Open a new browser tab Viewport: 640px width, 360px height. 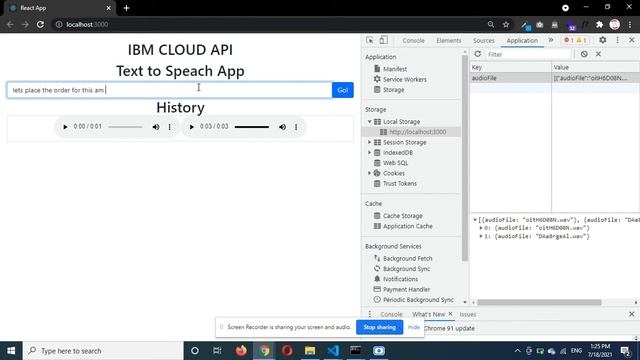point(127,8)
